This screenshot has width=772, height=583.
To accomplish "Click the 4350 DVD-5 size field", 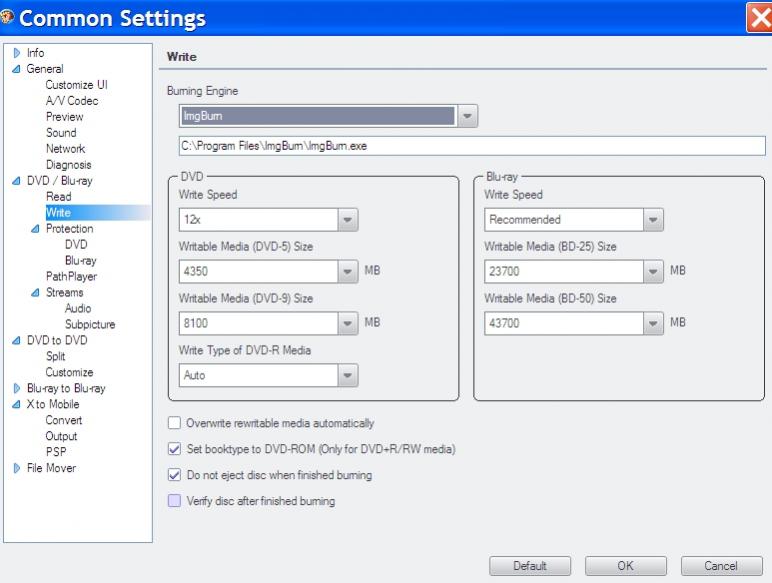I will (258, 271).
